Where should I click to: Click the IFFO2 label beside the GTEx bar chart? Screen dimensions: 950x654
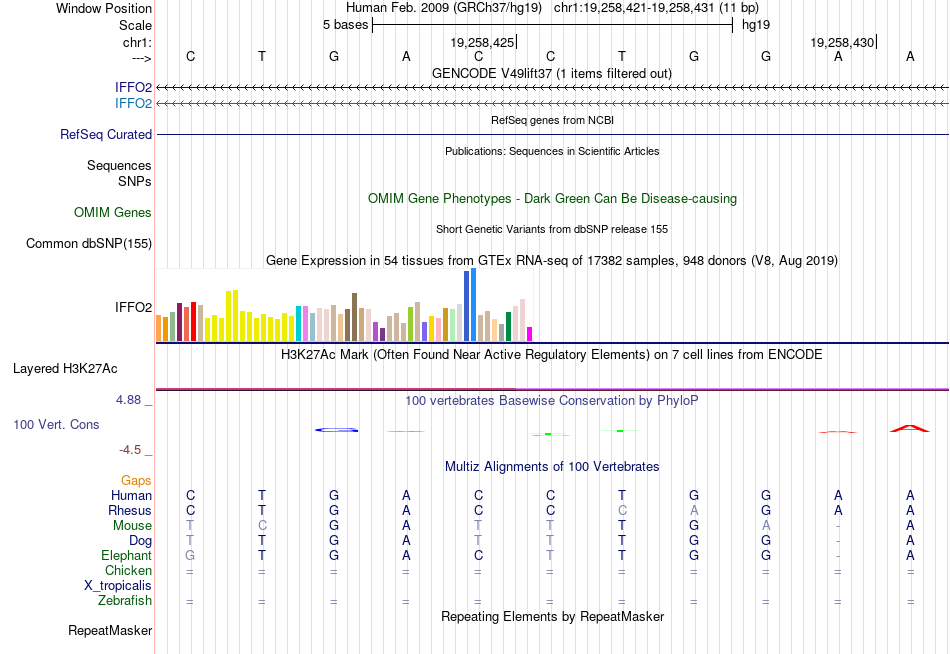click(133, 307)
